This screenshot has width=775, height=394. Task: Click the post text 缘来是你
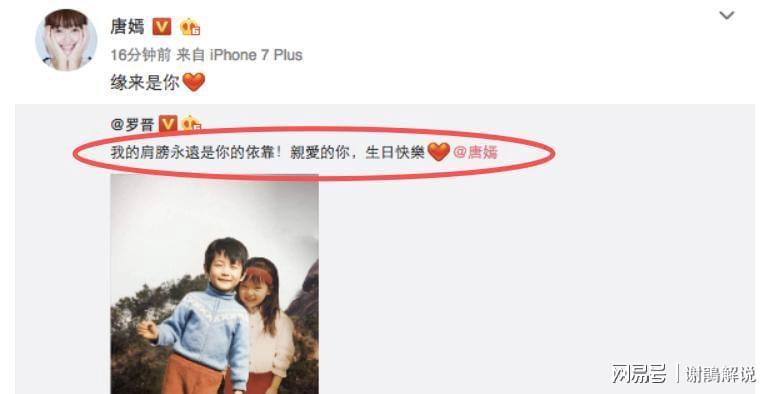point(145,82)
